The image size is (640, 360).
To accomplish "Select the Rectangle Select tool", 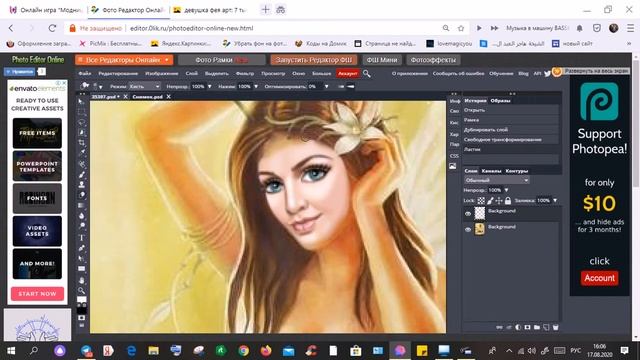I will click(x=82, y=112).
